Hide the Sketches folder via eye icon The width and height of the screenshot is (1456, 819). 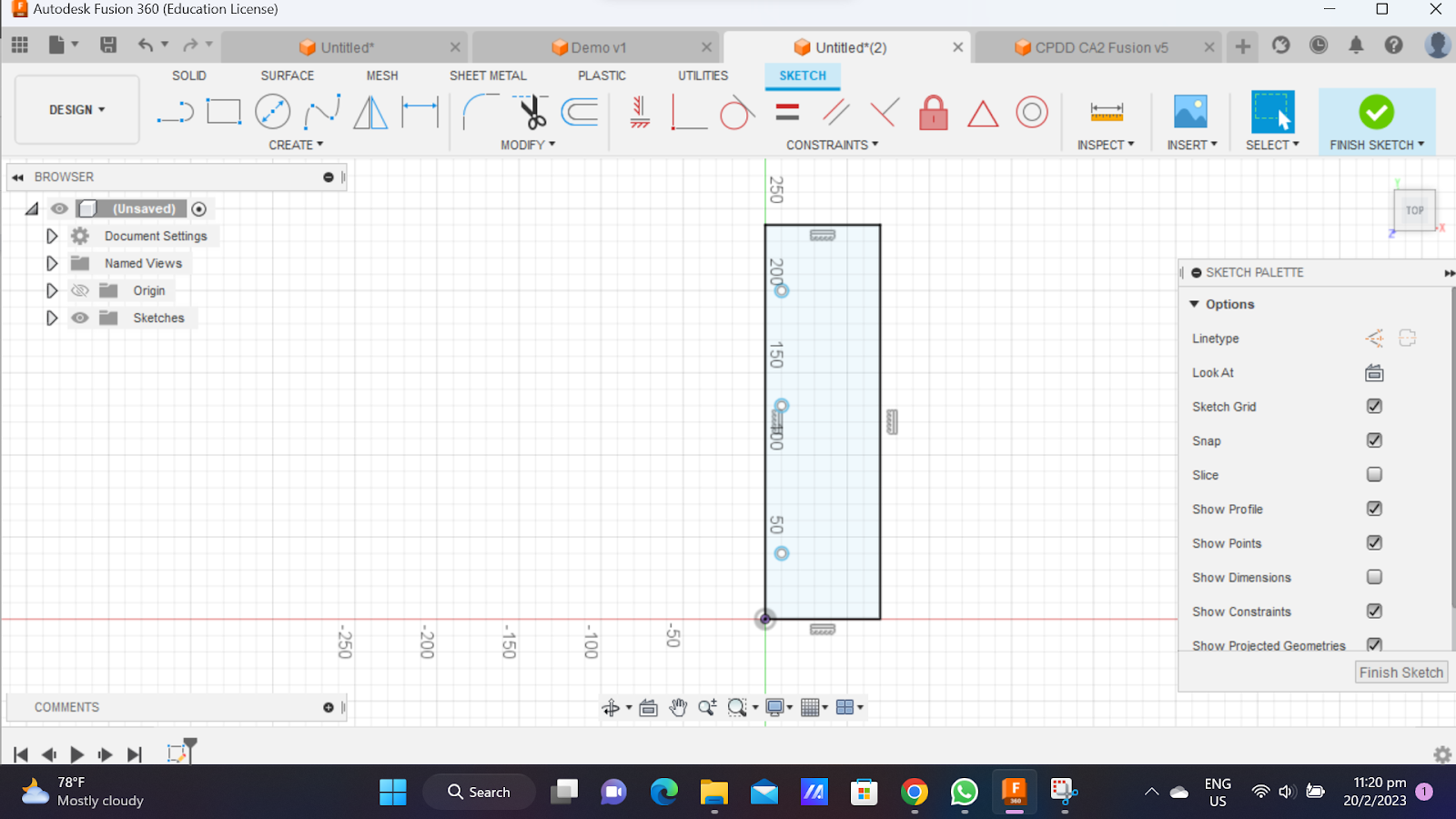click(80, 318)
